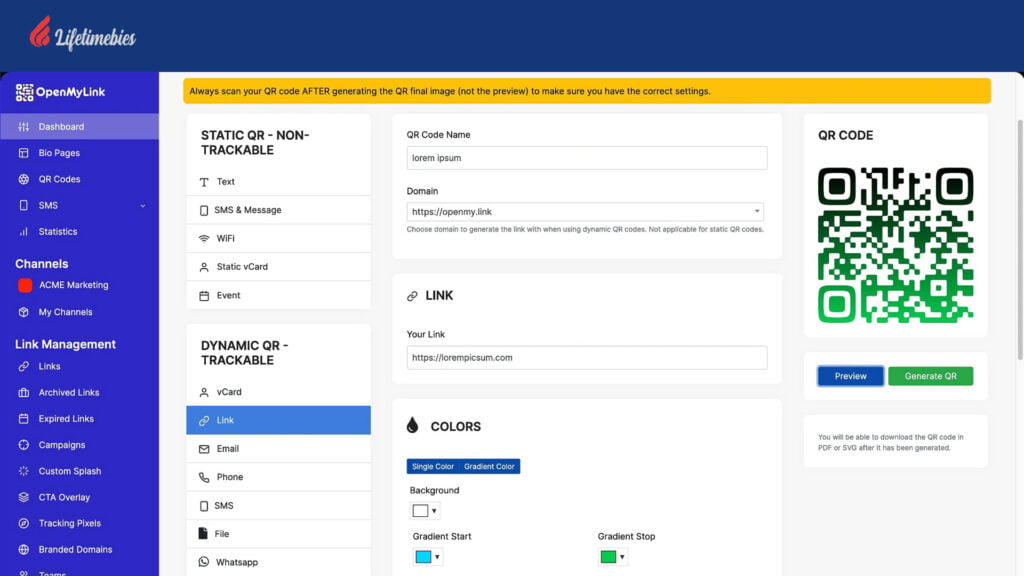
Task: Click the OpenMyLink brand name
Action: pos(71,92)
